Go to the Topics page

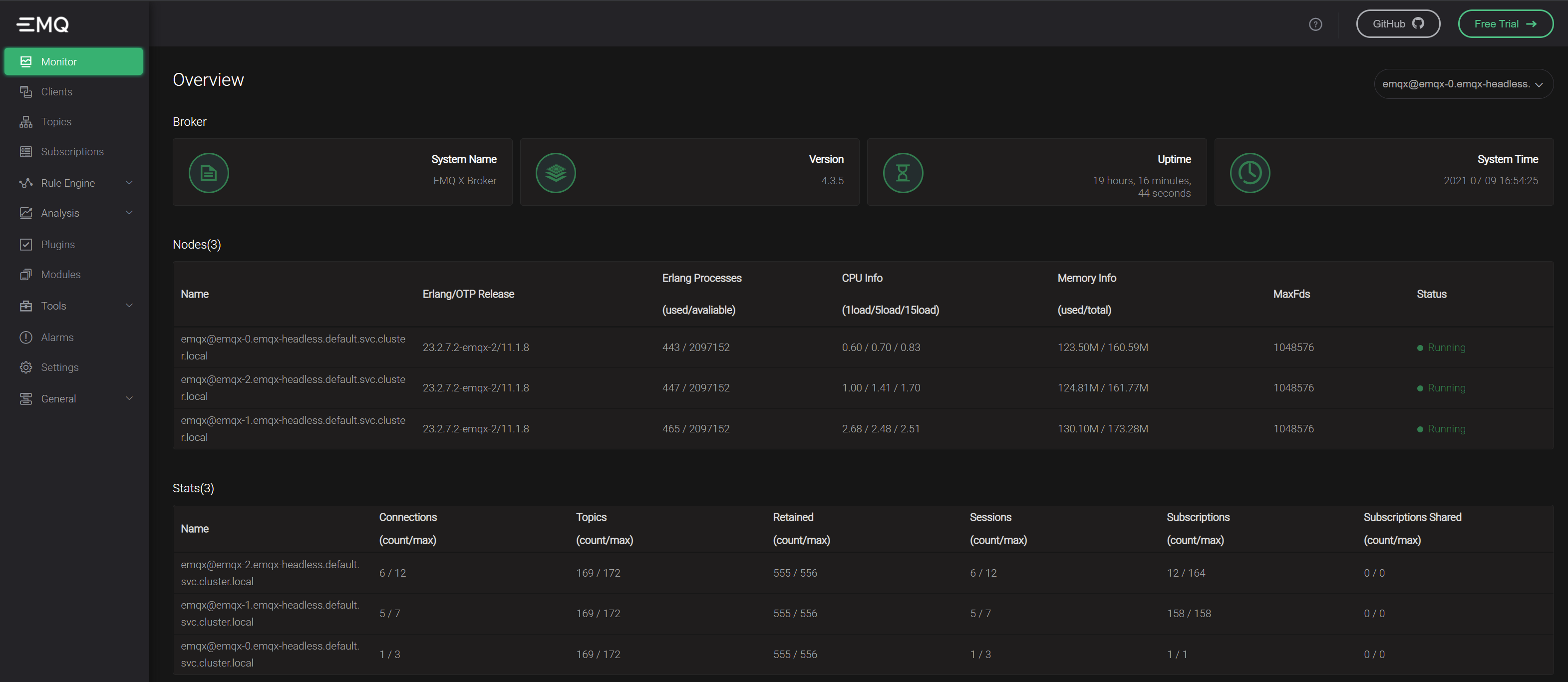[56, 122]
